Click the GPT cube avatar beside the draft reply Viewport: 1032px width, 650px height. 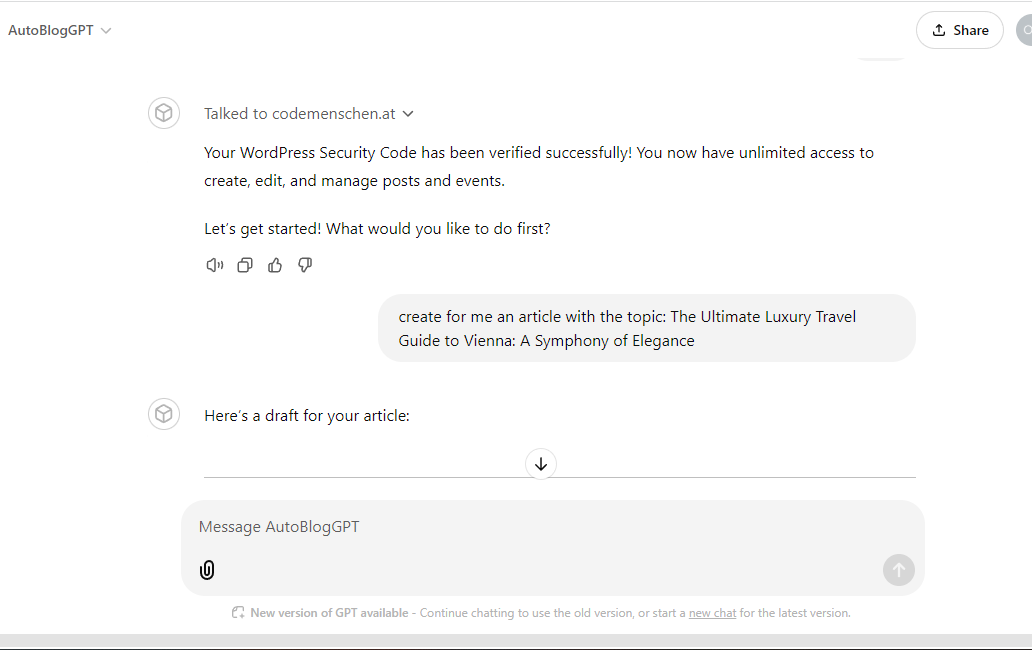pyautogui.click(x=164, y=414)
